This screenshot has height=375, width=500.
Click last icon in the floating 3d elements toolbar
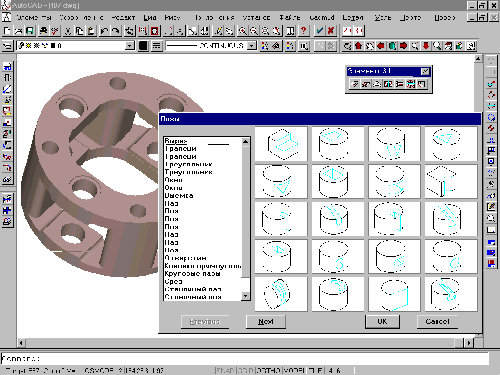[422, 84]
